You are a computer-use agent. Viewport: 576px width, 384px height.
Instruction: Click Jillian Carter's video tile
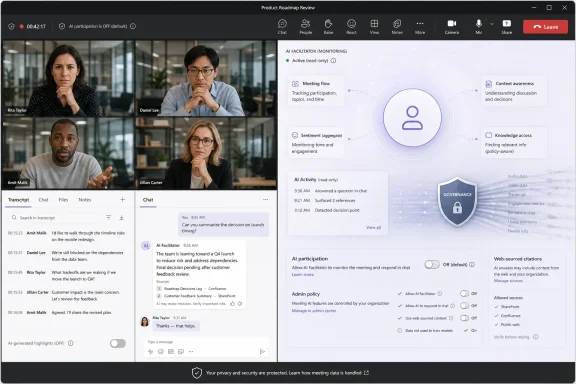point(206,153)
